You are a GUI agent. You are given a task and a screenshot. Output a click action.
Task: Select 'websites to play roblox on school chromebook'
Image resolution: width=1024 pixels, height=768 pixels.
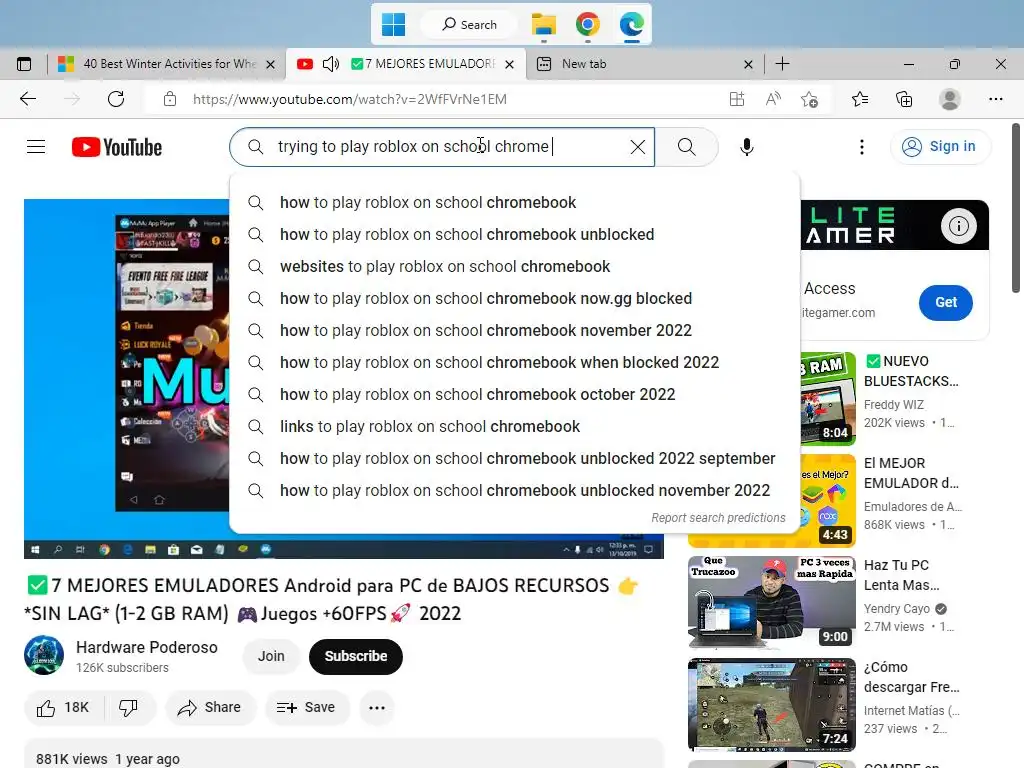pos(515,266)
